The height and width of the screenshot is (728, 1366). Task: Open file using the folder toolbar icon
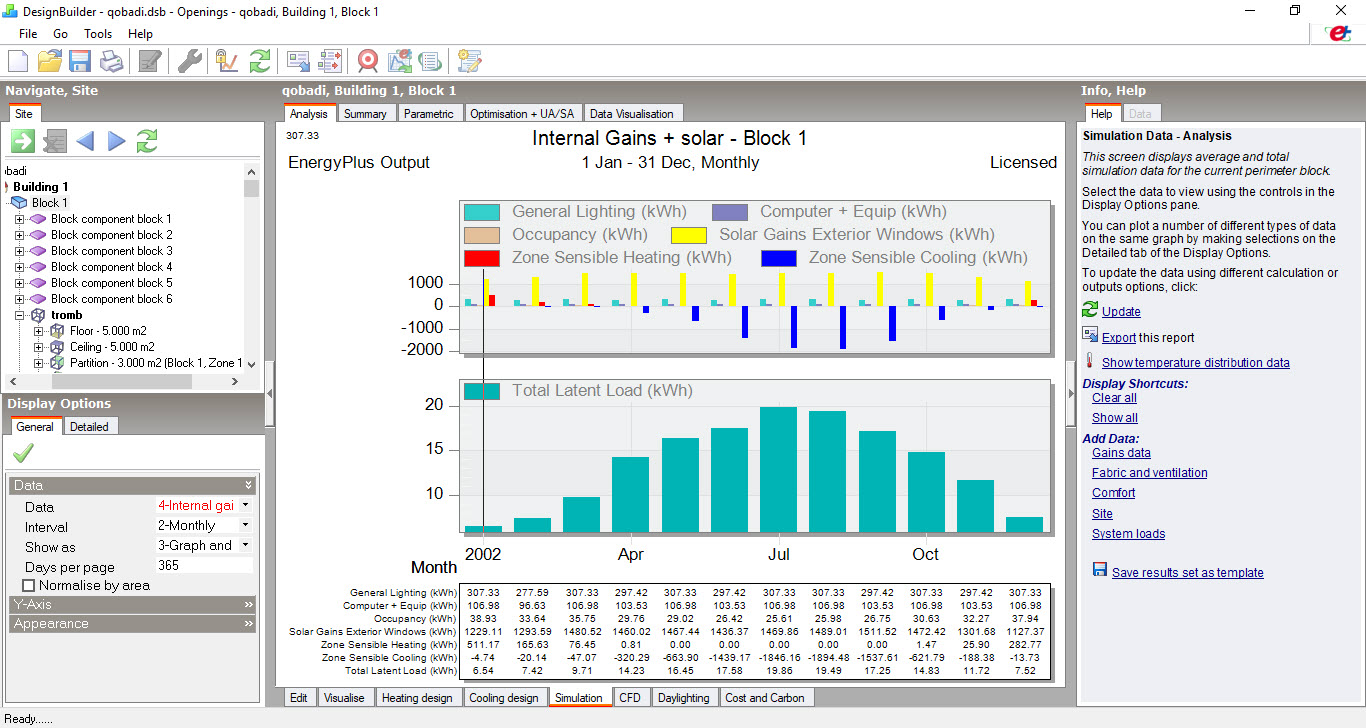click(x=49, y=62)
